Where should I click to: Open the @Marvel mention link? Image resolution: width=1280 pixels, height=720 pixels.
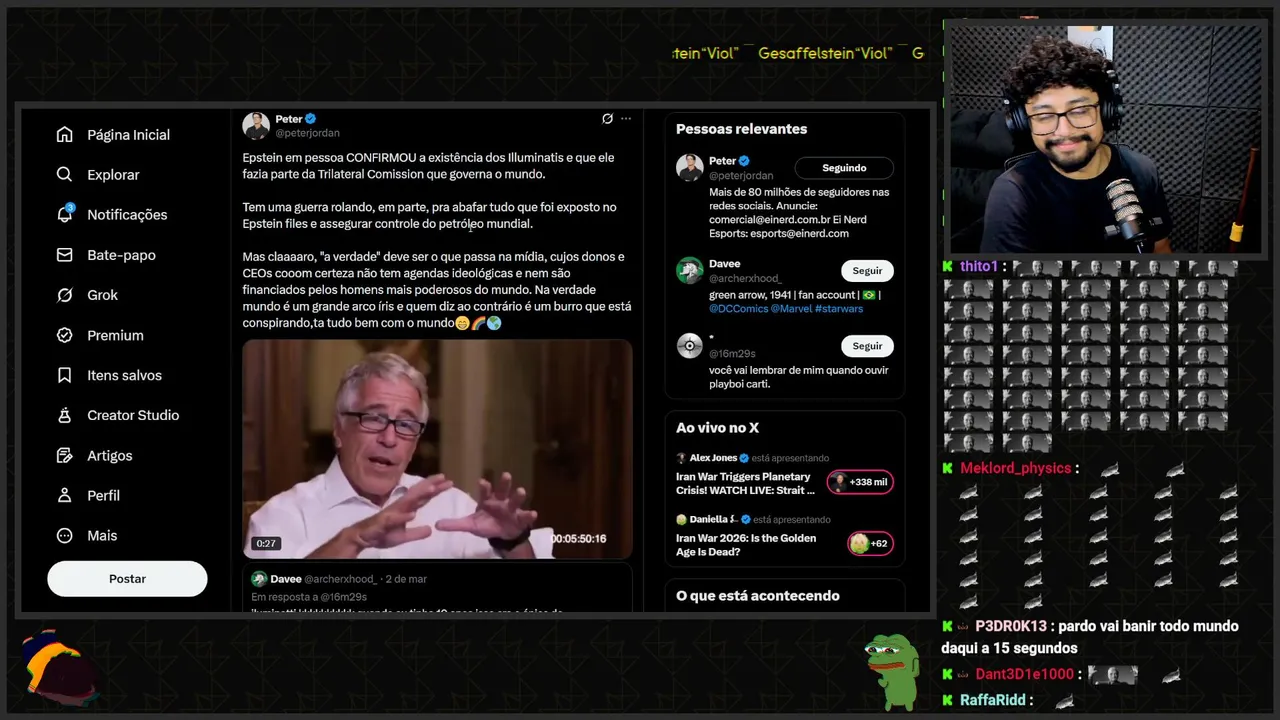point(791,309)
